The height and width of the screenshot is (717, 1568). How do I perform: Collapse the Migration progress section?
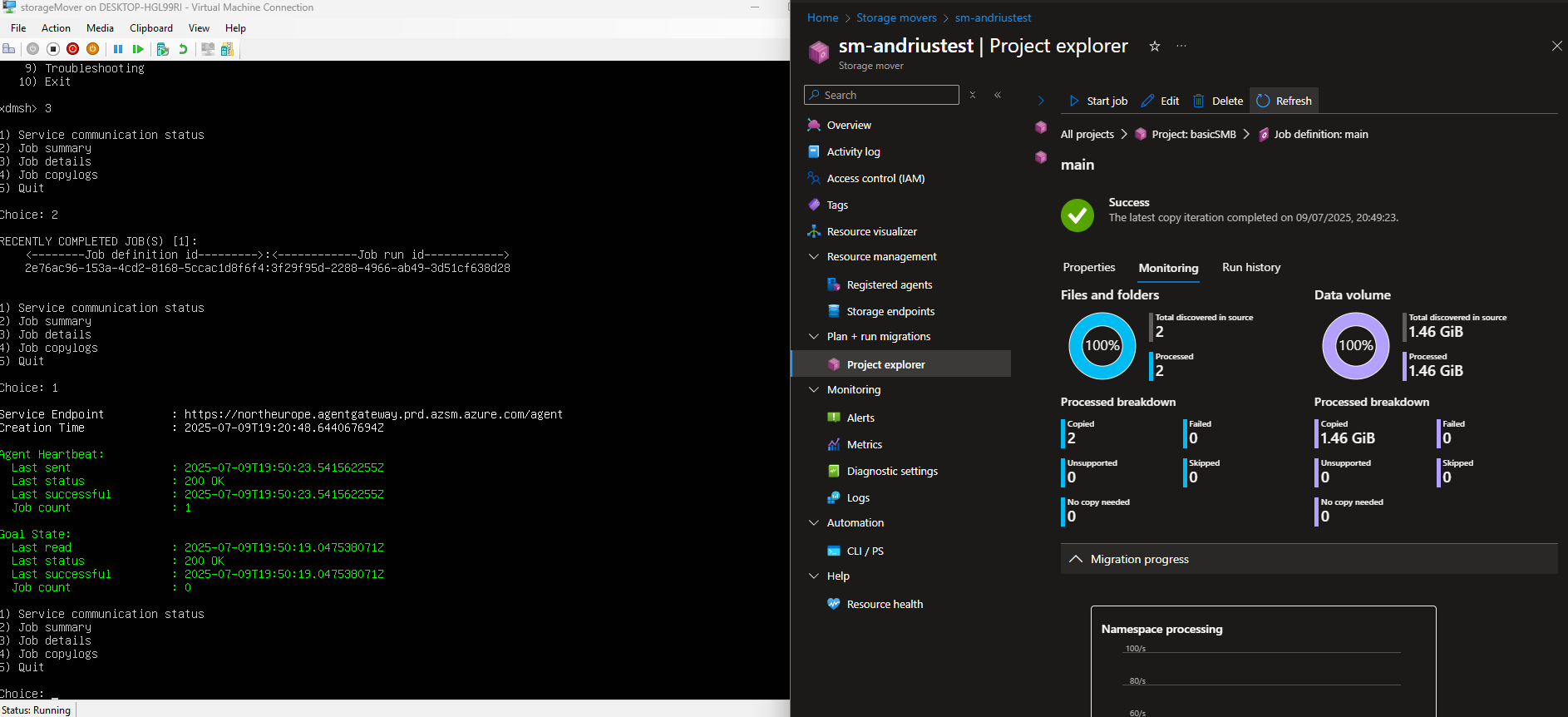click(1309, 559)
